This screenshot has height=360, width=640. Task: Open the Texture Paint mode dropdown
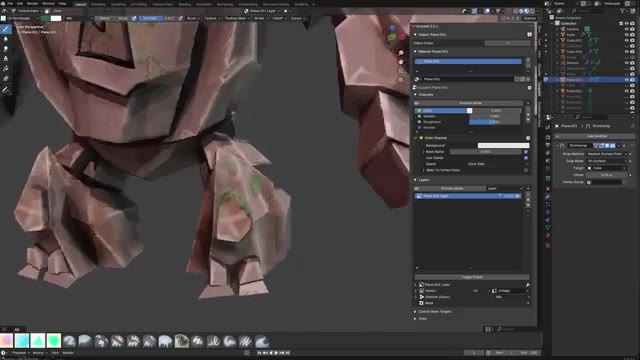click(27, 11)
